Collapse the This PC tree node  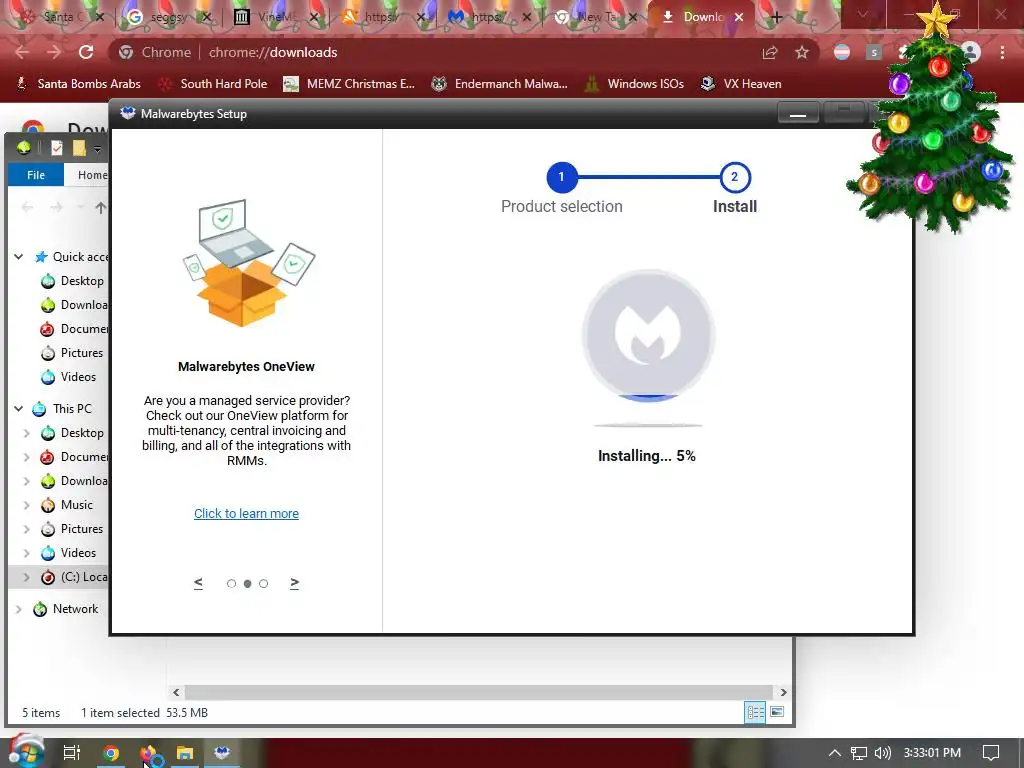[19, 409]
